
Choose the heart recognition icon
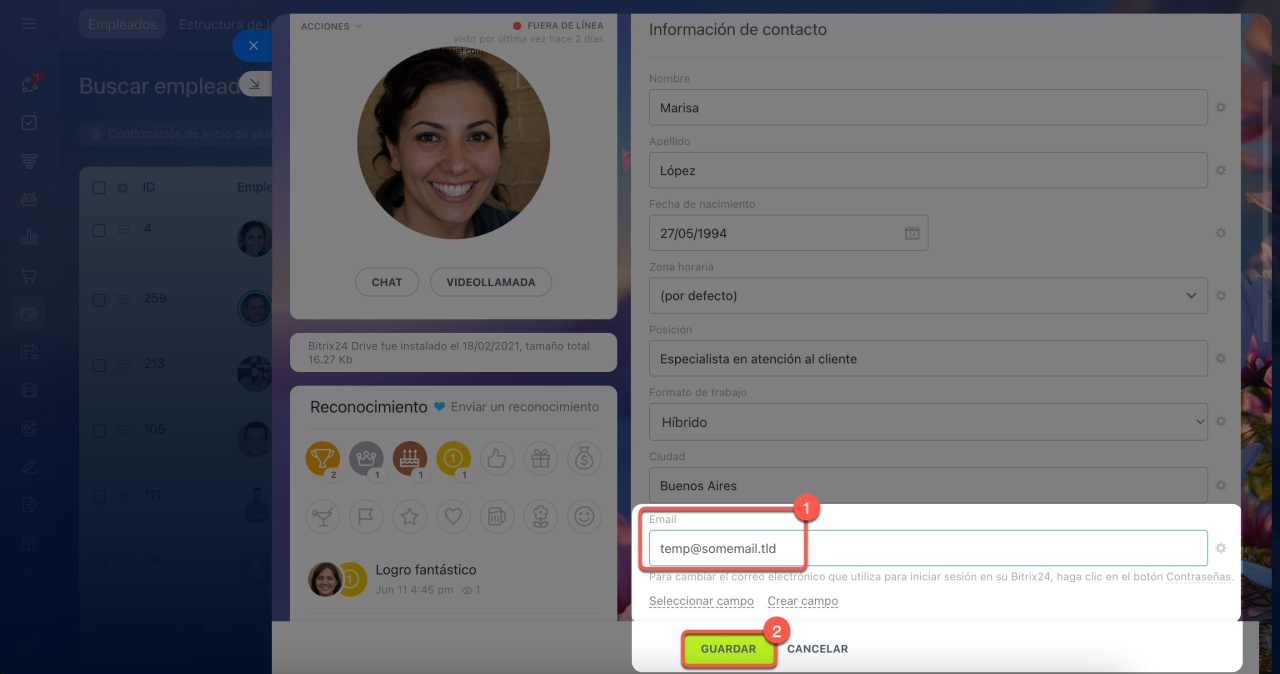click(453, 516)
